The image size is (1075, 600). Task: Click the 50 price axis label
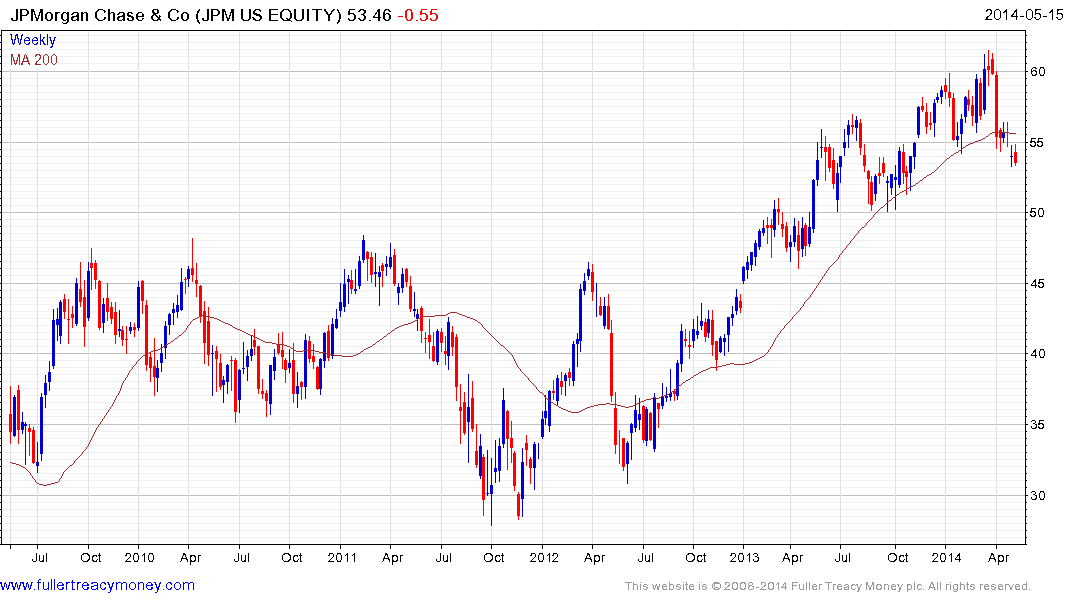(1037, 213)
